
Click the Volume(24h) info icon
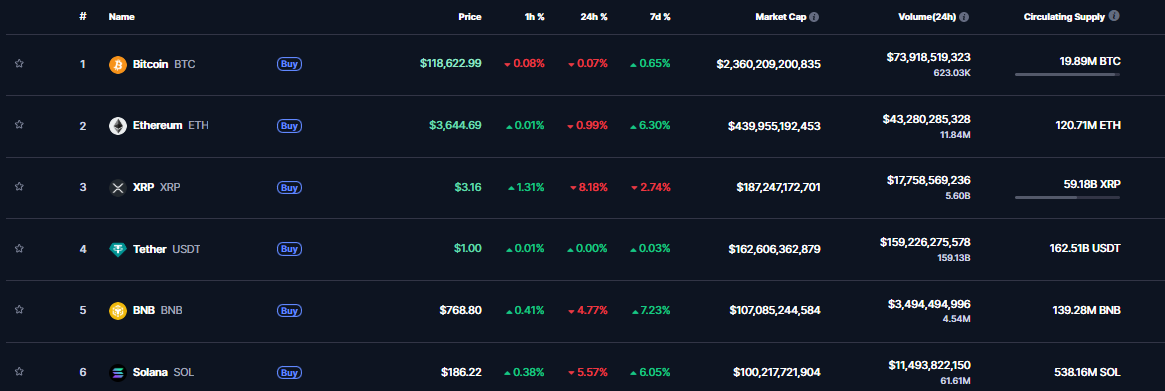point(964,16)
